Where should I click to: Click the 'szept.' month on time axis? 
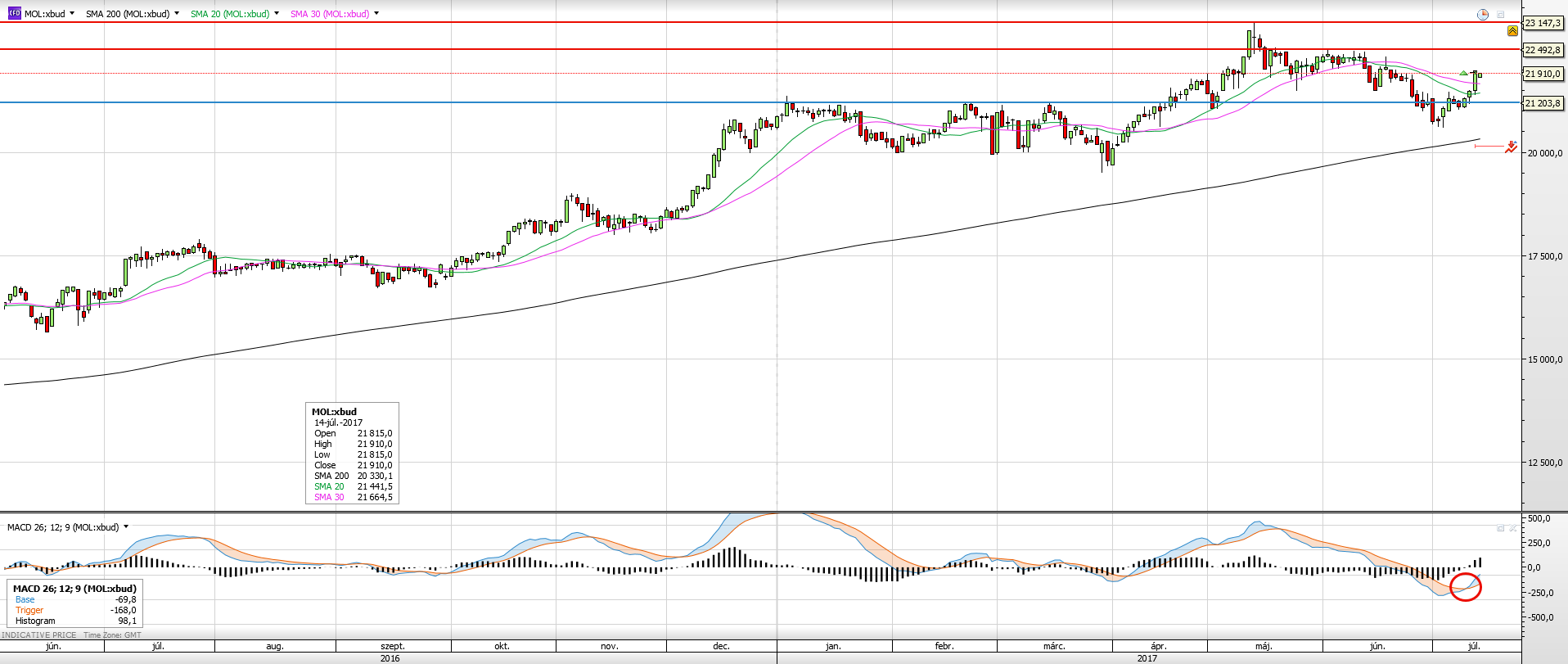pos(393,646)
